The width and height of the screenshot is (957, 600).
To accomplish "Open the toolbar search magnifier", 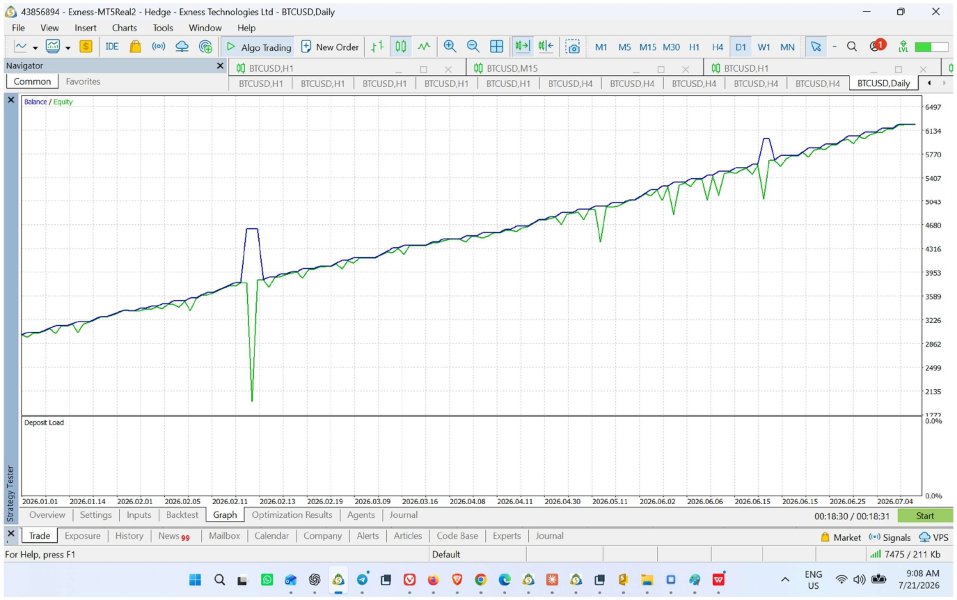I will click(x=852, y=46).
